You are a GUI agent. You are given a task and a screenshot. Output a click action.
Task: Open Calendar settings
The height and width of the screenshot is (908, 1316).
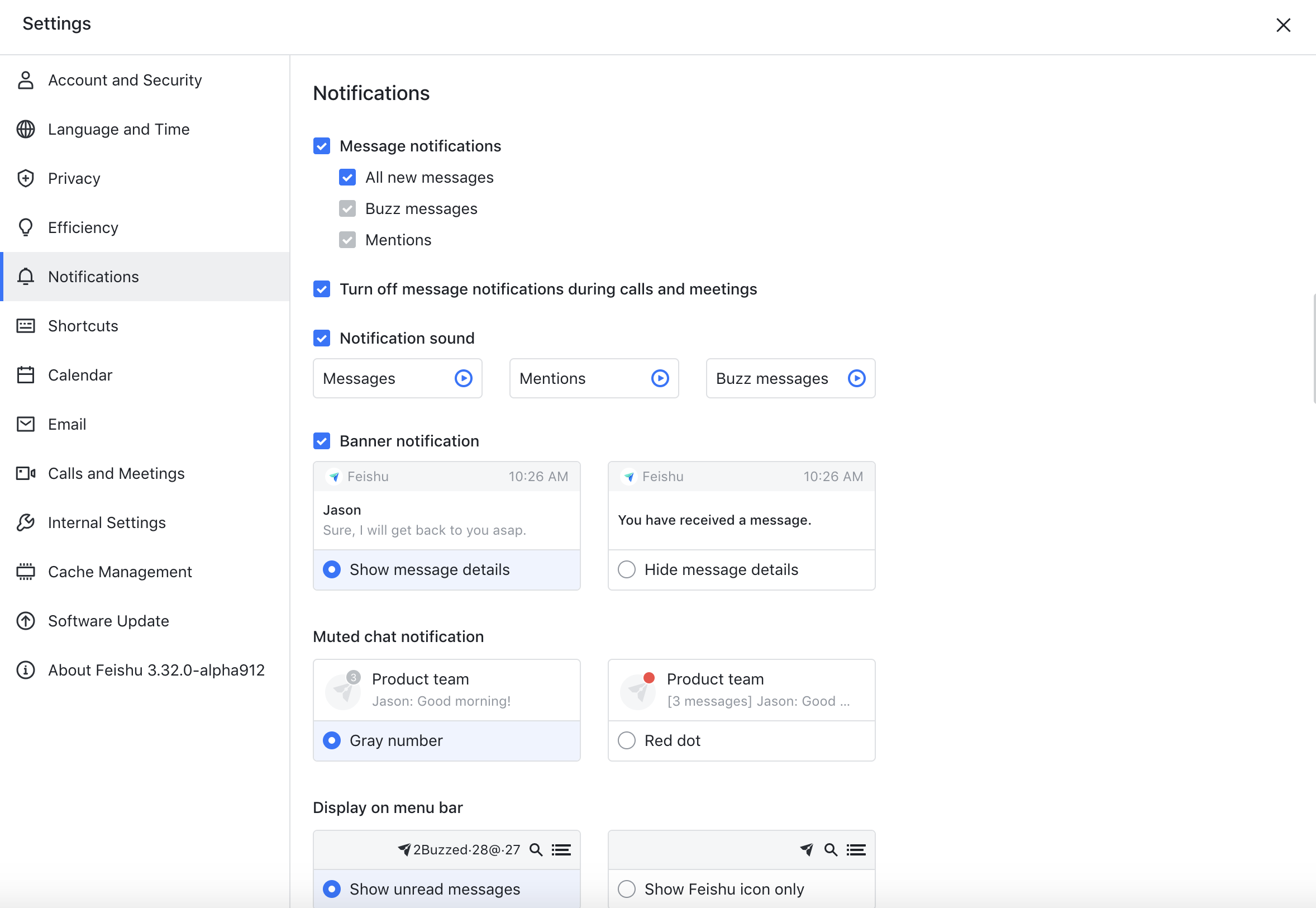click(145, 375)
